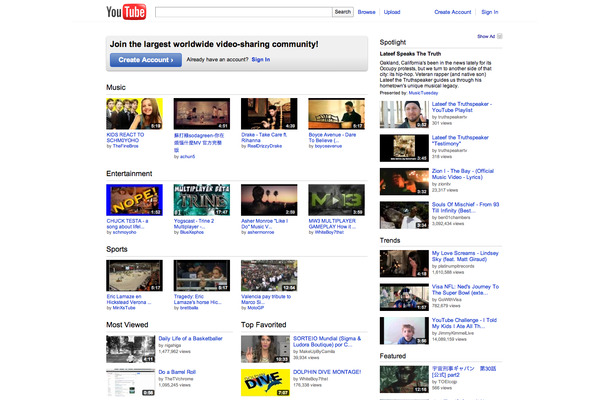The width and height of the screenshot is (610, 400).
Task: Click Souls Of Mischief From 93 title
Action: pyautogui.click(x=465, y=207)
